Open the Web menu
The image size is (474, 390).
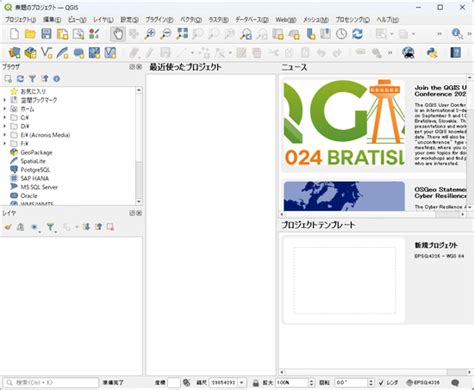pyautogui.click(x=286, y=20)
